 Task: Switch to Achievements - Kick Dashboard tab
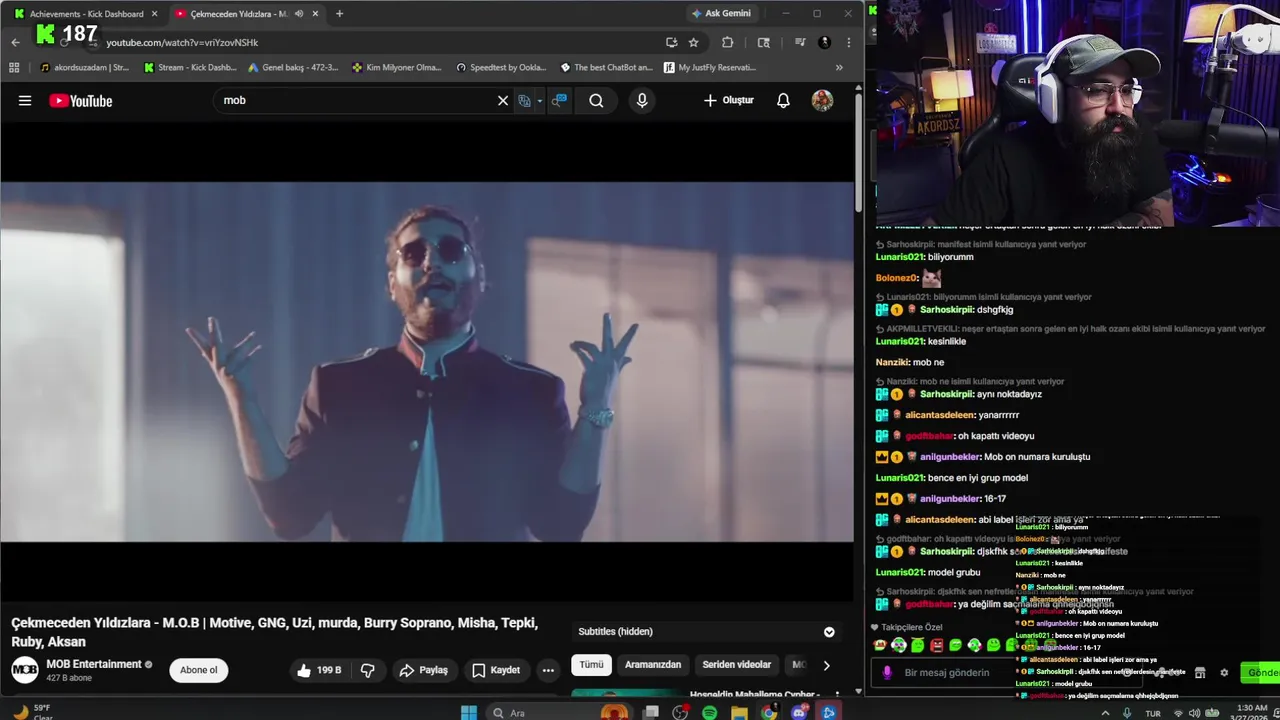pyautogui.click(x=86, y=14)
